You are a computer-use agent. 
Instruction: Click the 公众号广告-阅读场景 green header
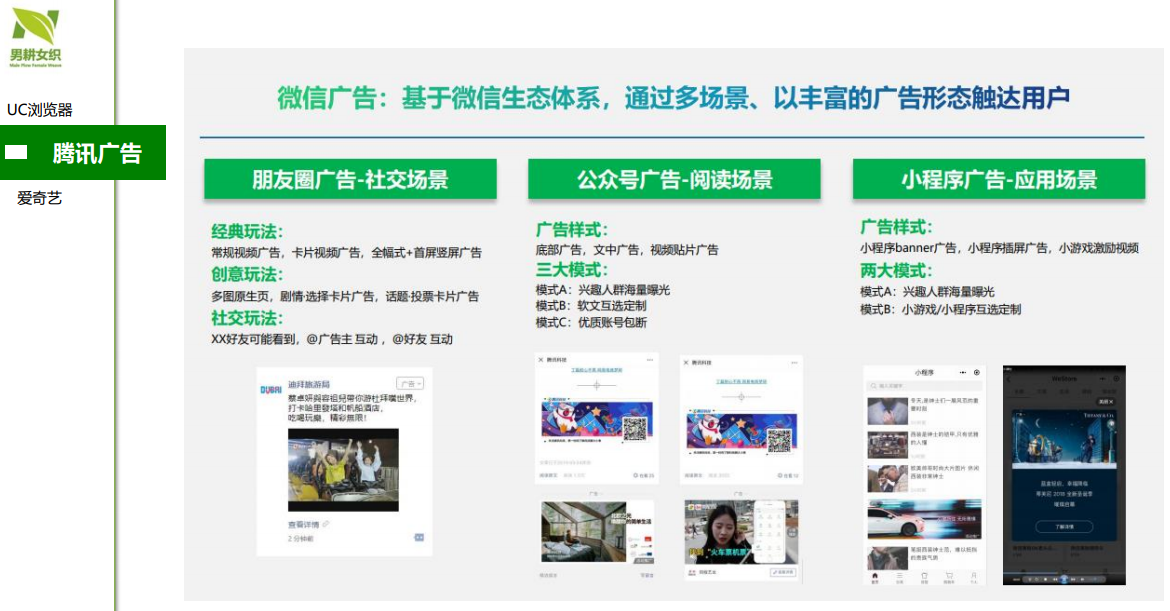675,179
